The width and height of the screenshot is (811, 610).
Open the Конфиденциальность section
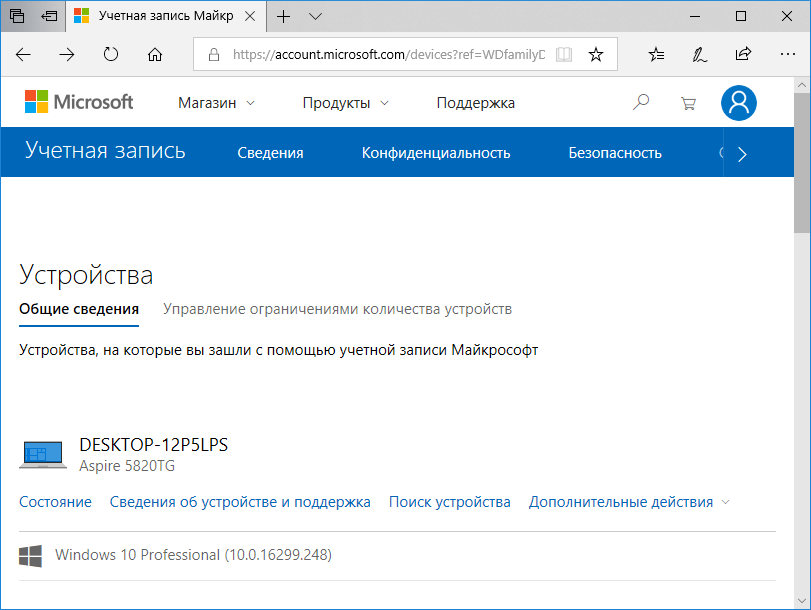tap(436, 153)
